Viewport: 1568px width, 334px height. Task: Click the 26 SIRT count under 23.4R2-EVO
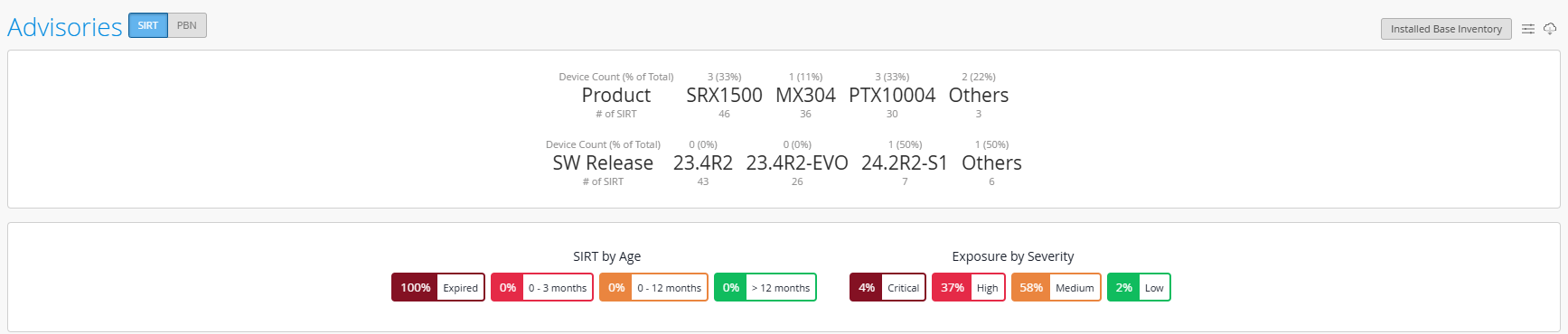coord(797,181)
